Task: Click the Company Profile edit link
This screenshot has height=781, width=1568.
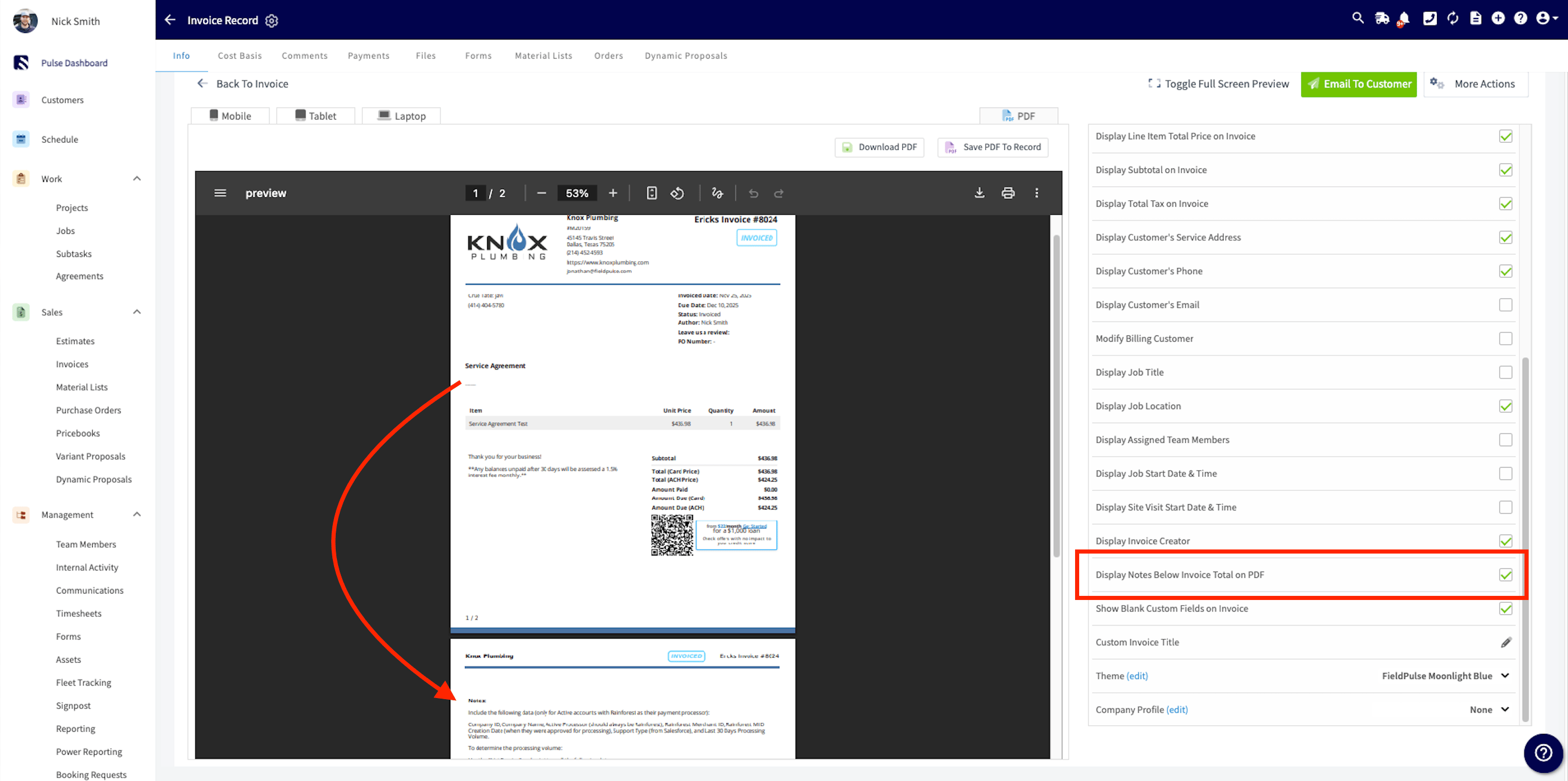Action: (x=1177, y=710)
